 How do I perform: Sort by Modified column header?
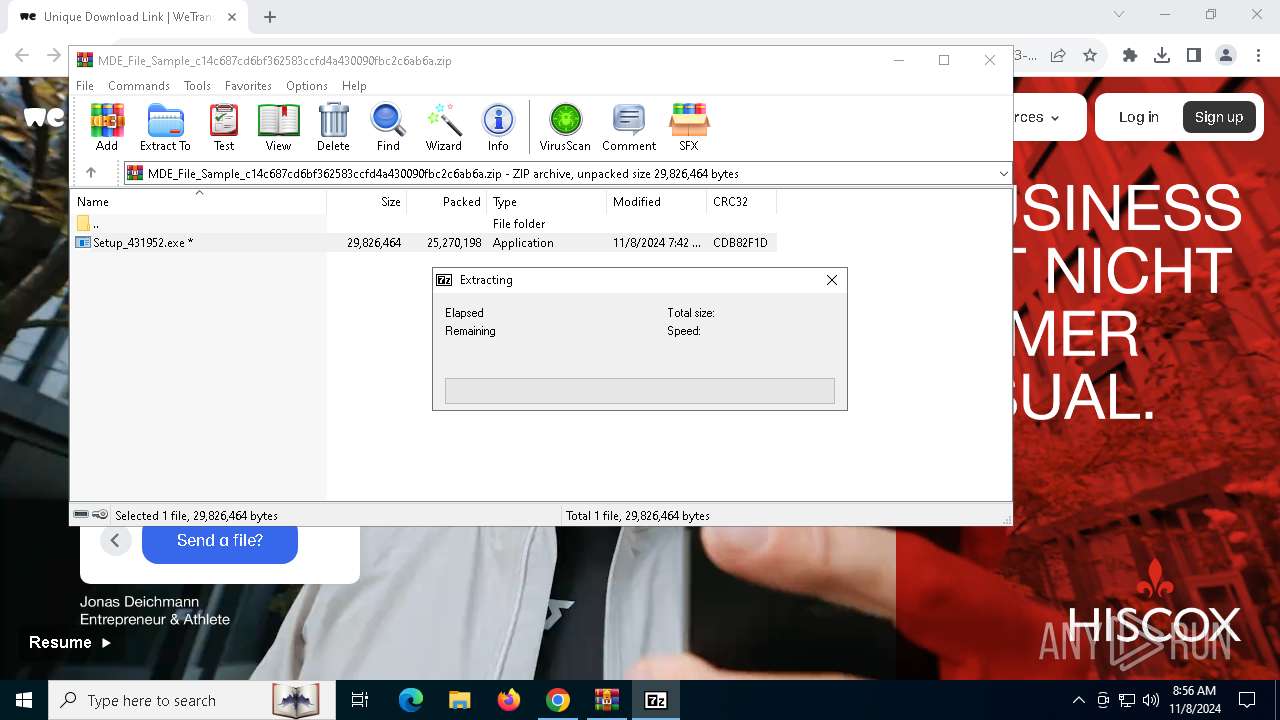657,202
